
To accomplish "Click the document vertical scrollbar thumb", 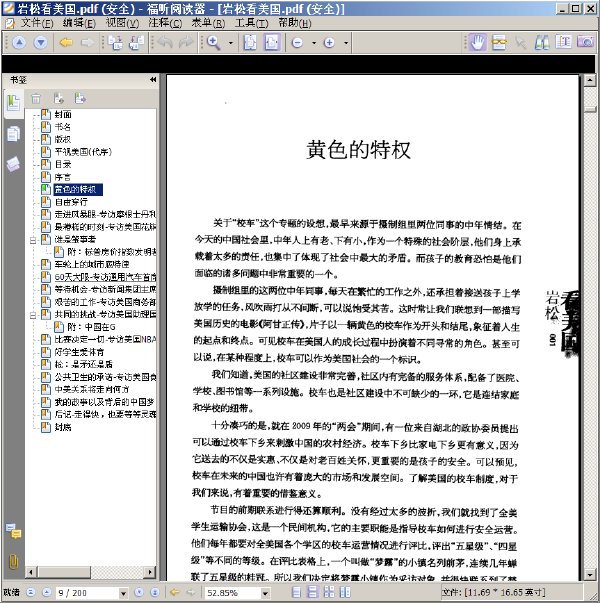I will (590, 110).
